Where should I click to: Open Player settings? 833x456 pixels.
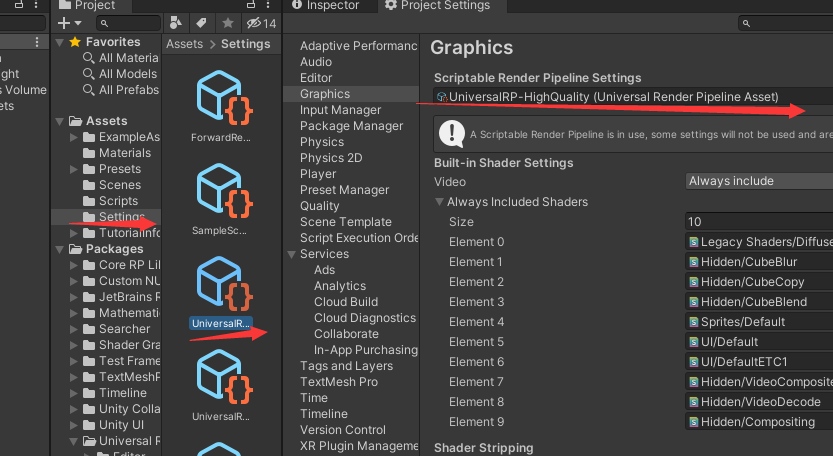click(x=318, y=174)
